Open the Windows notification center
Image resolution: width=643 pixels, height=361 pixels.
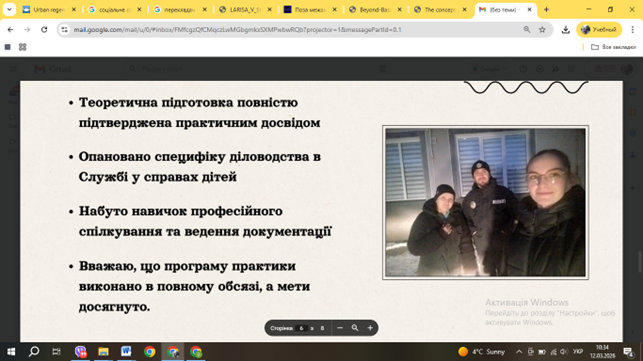(627, 352)
